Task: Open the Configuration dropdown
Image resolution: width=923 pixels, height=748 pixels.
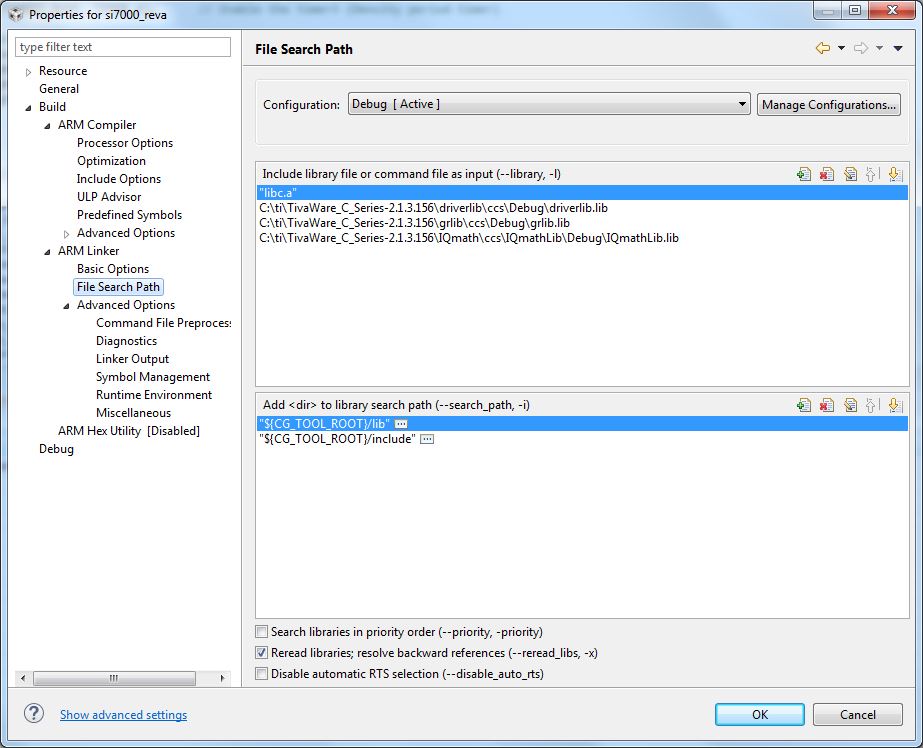Action: click(x=549, y=104)
